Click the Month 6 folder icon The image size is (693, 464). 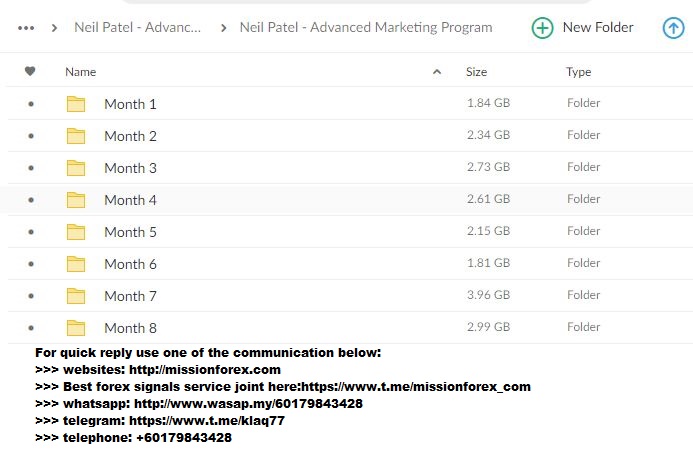[76, 264]
